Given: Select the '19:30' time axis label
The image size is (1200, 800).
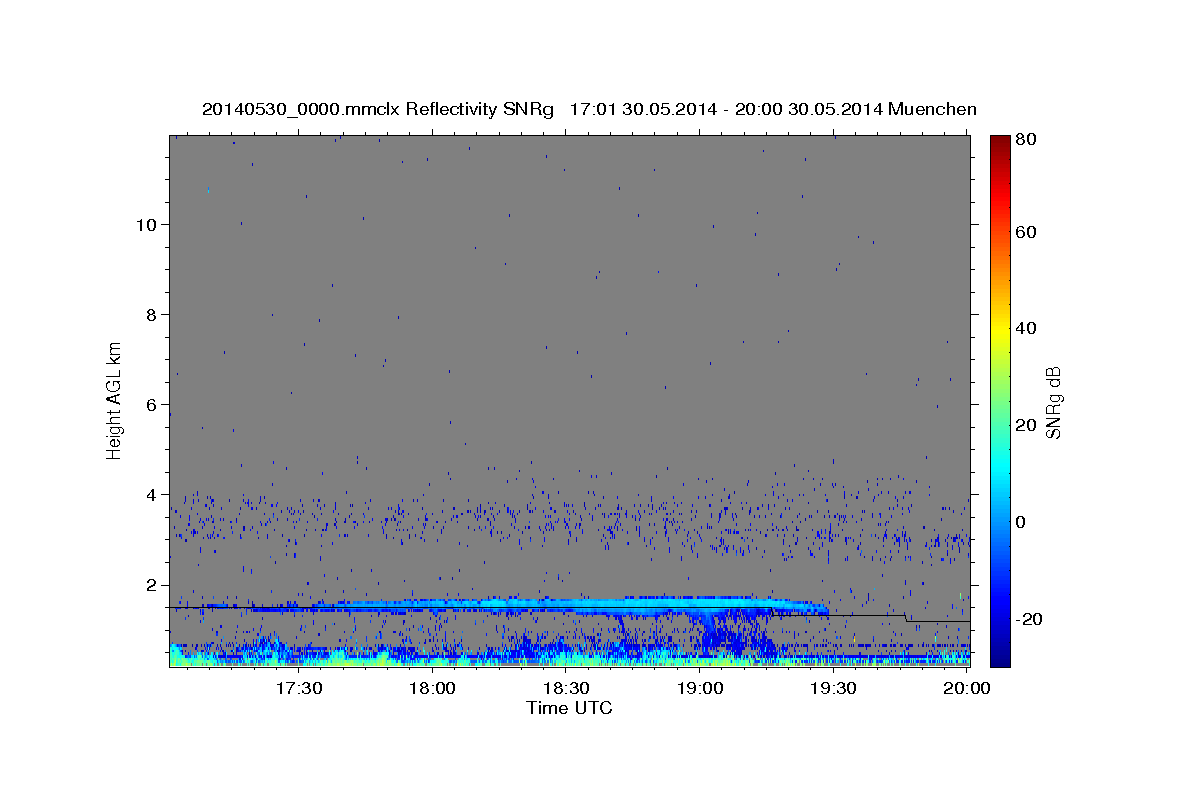Looking at the screenshot, I should [835, 688].
